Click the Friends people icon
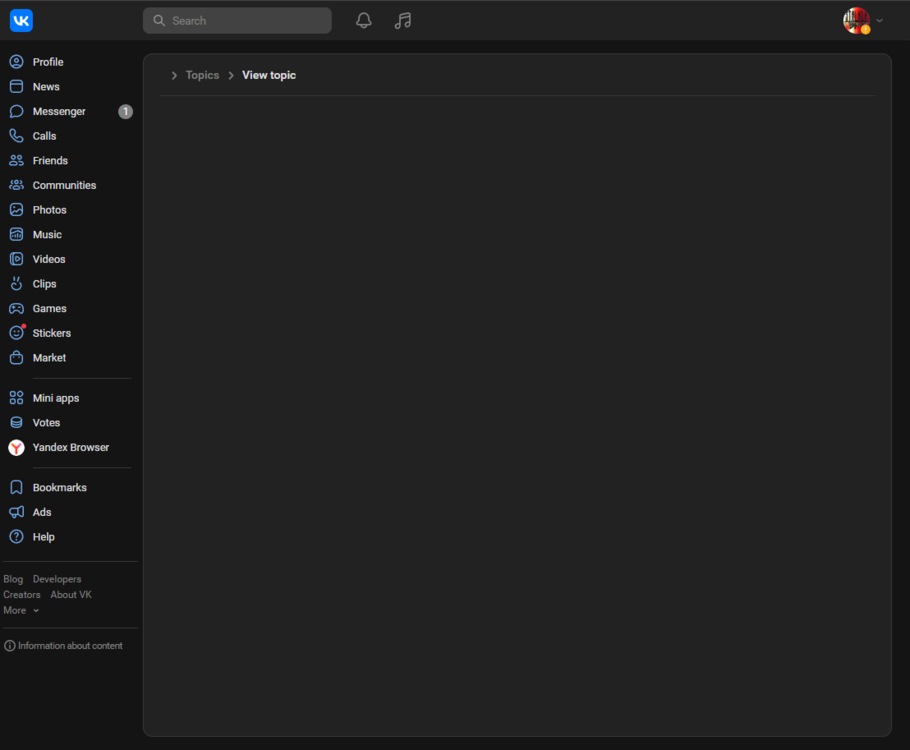The image size is (910, 750). pos(17,160)
